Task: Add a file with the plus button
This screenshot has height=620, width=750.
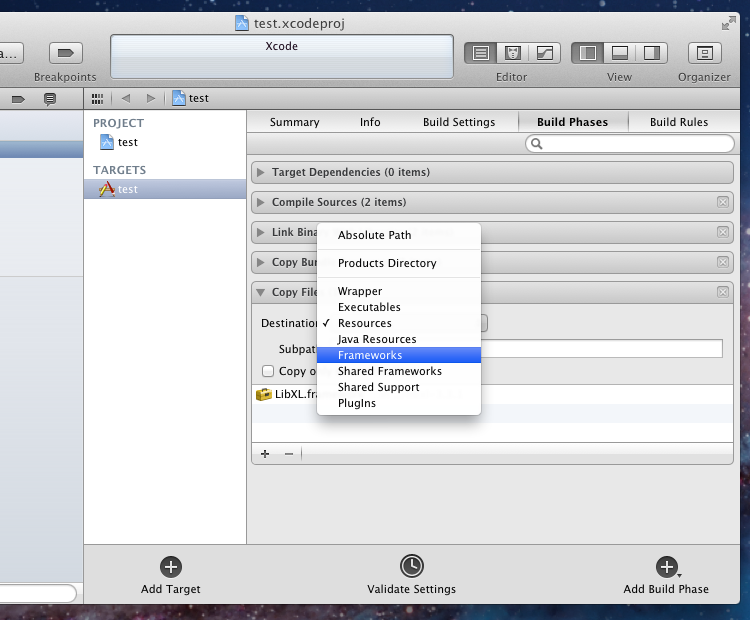Action: click(x=265, y=454)
